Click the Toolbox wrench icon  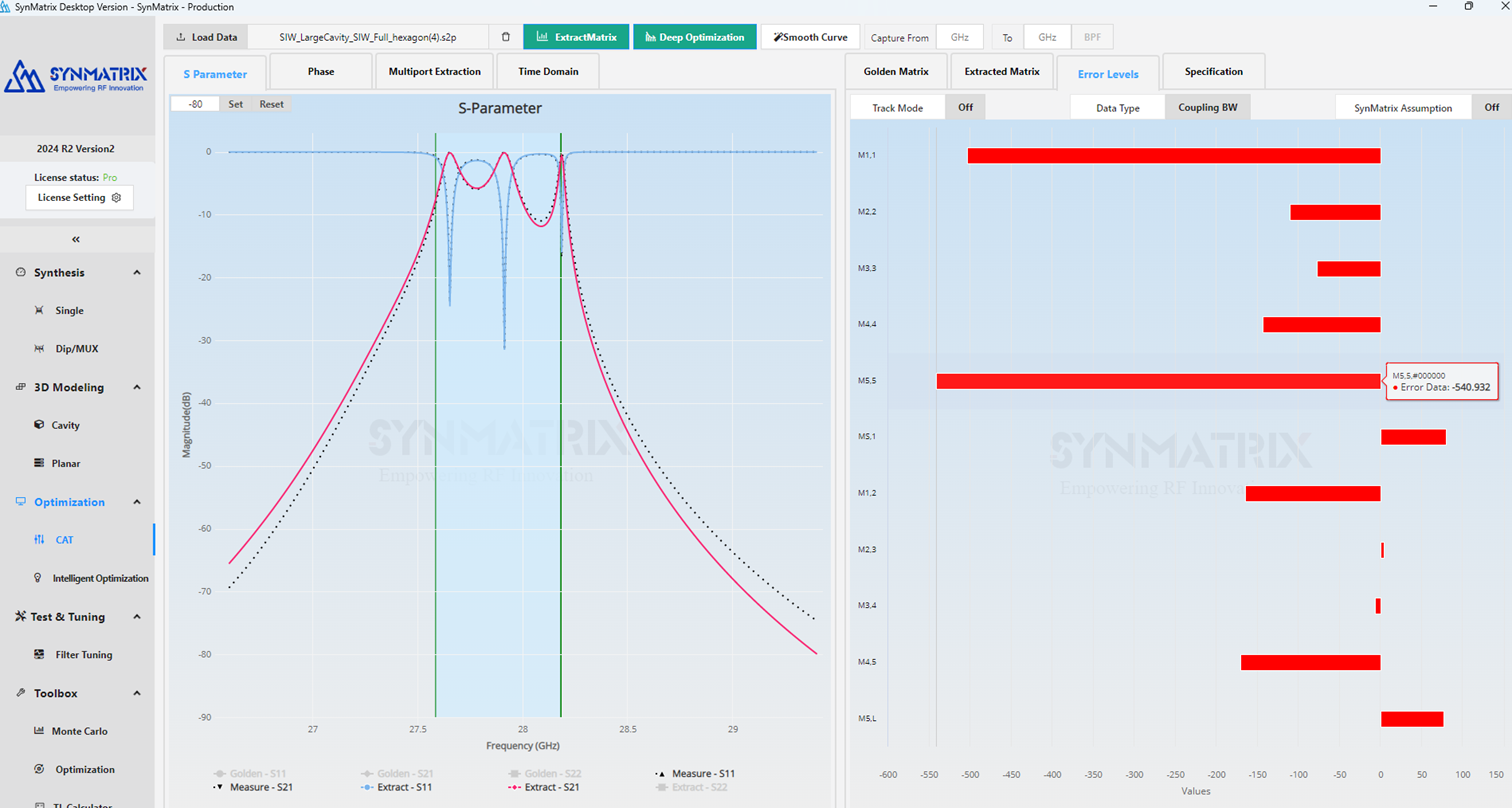pyautogui.click(x=21, y=693)
